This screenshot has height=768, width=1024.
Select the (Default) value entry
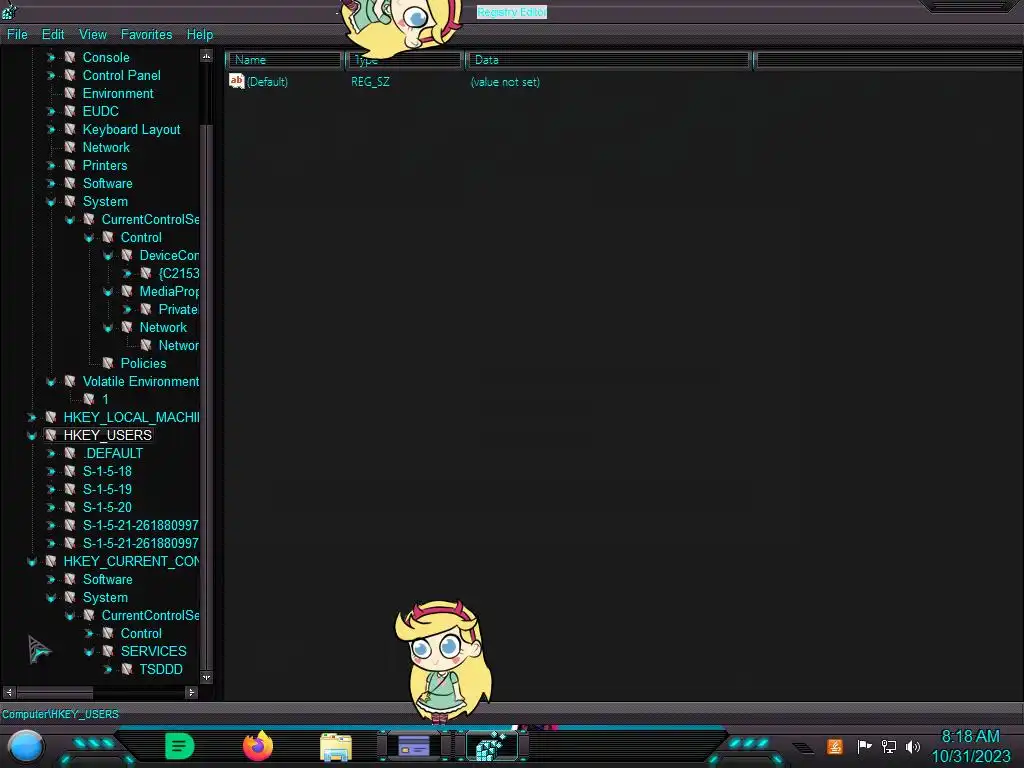coord(267,82)
